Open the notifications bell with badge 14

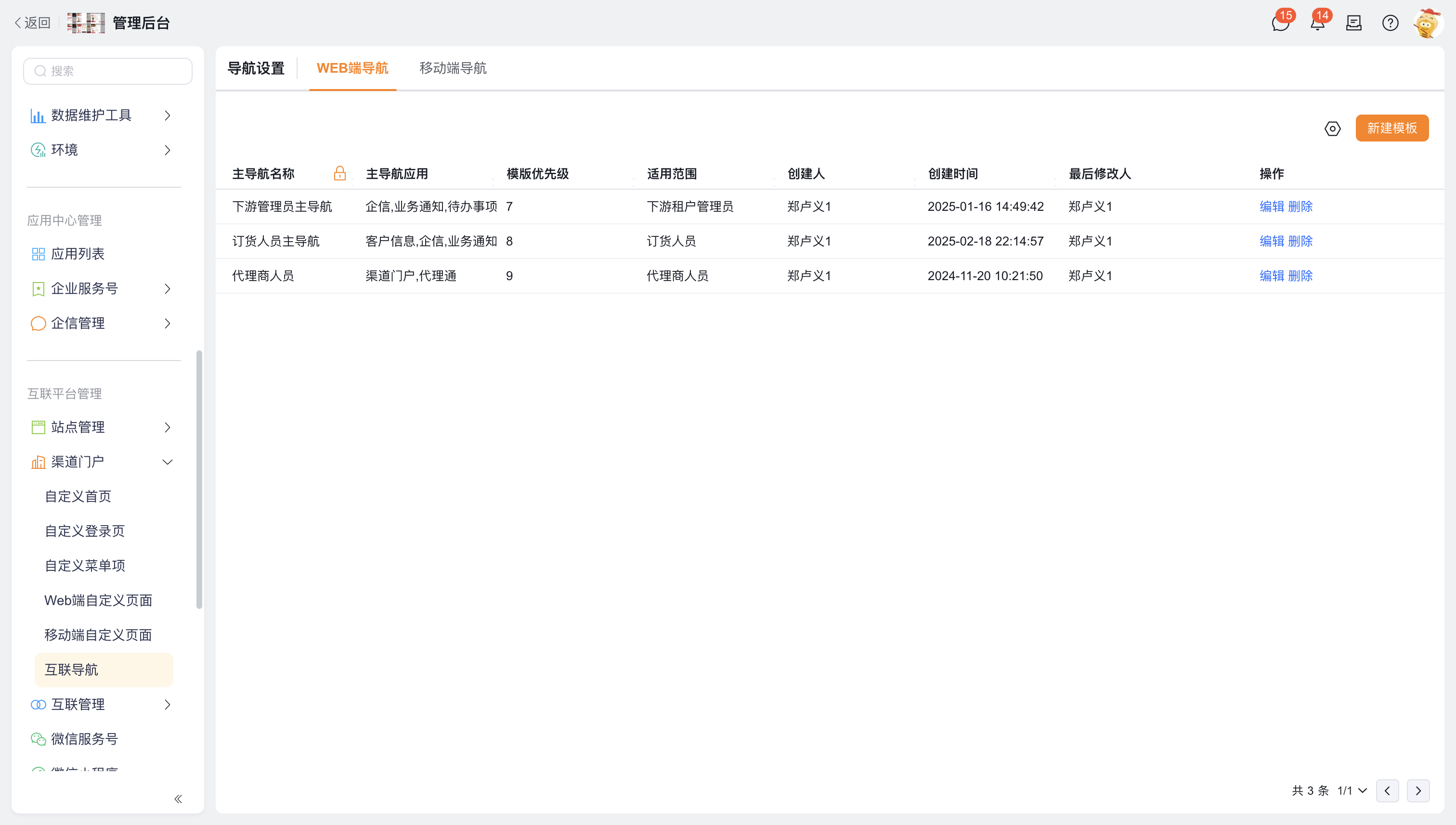pos(1317,23)
